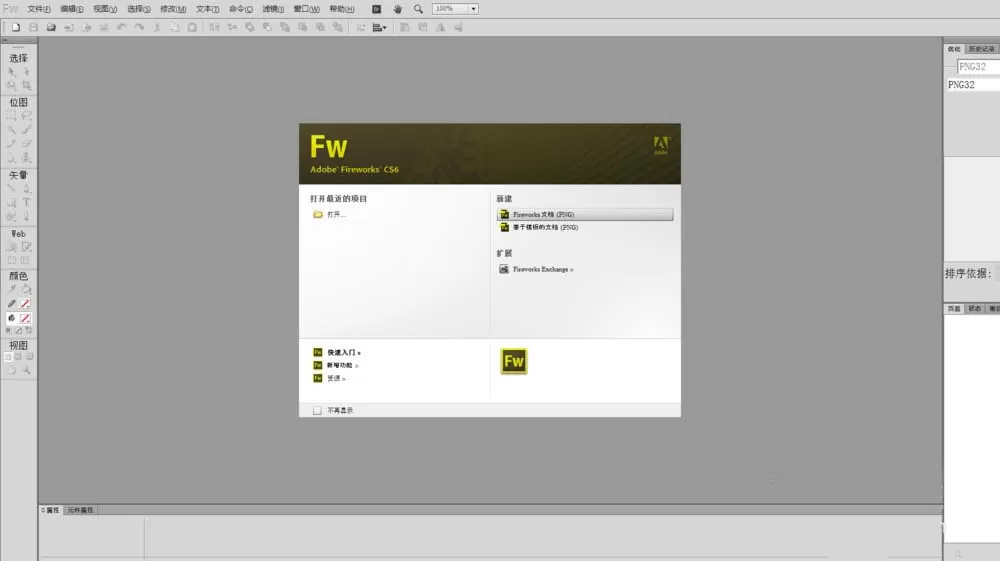Open the lower PNG32 format dropdown
1000x561 pixels.
tap(973, 85)
